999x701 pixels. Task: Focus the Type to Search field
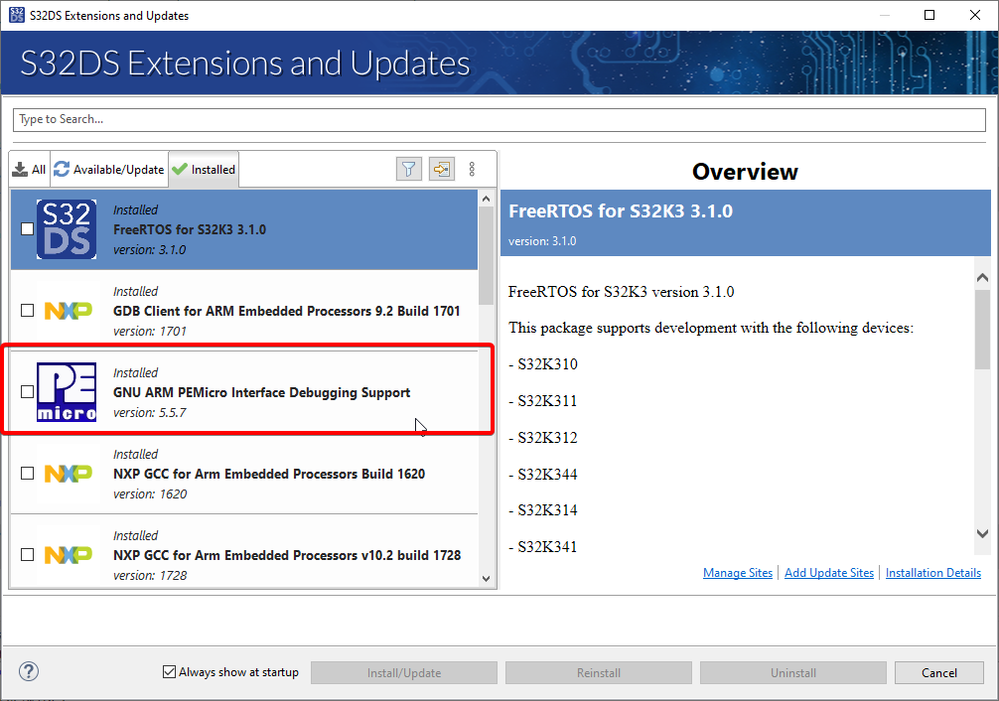pos(500,119)
